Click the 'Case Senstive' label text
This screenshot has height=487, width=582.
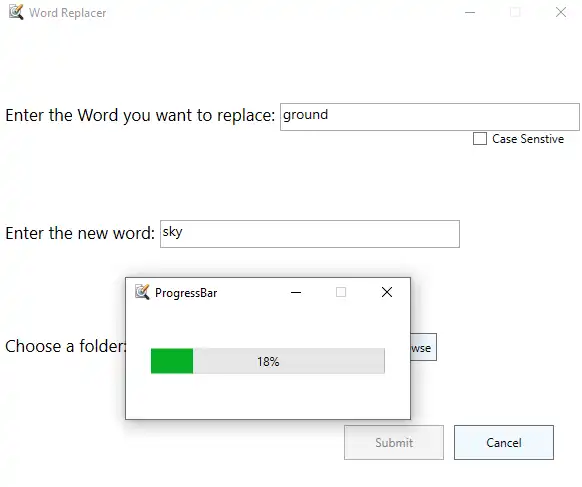528,139
